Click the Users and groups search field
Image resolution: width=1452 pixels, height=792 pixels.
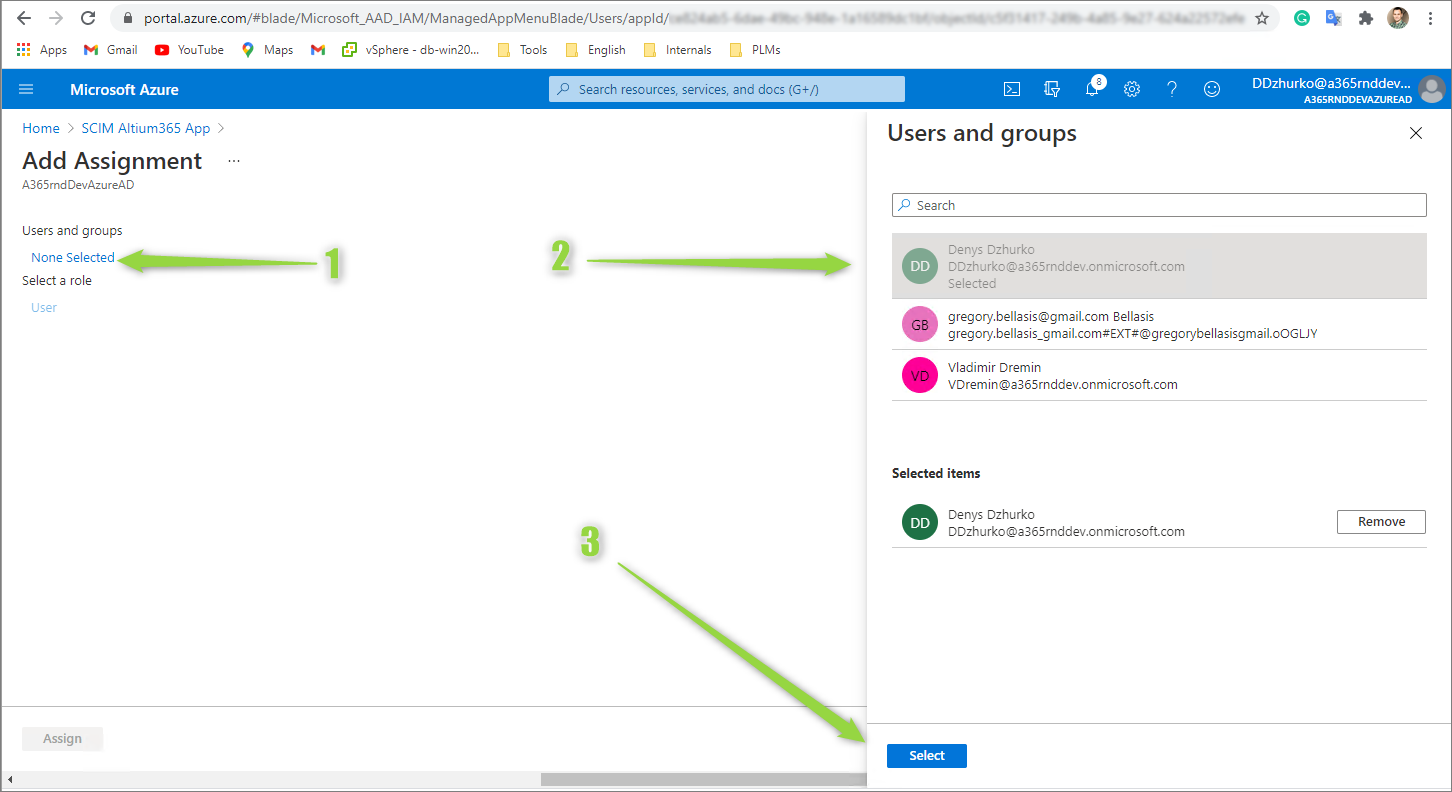(1158, 205)
